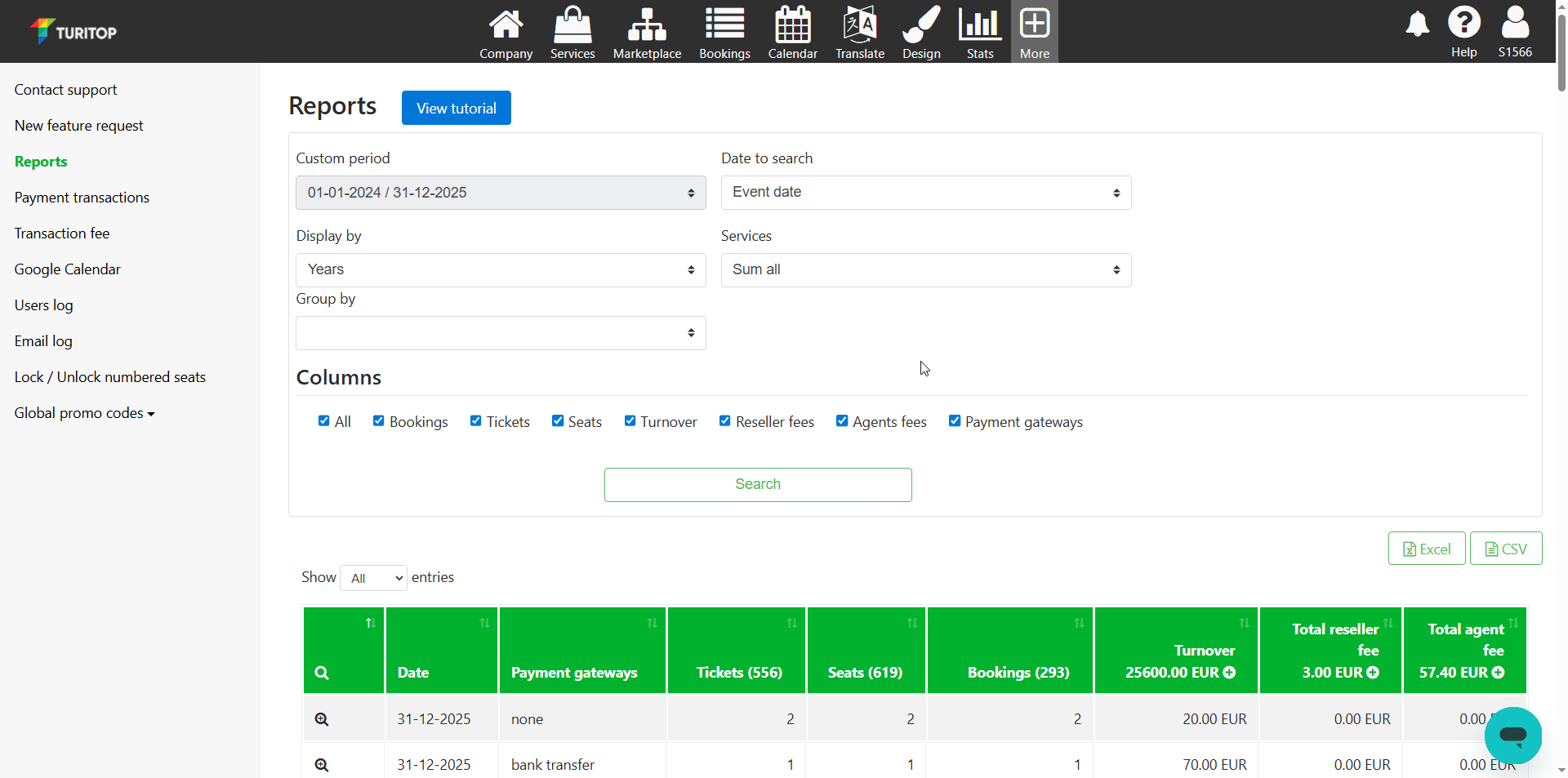Screen dimensions: 1568x778
Task: Toggle the Turnover column checkbox
Action: click(630, 421)
